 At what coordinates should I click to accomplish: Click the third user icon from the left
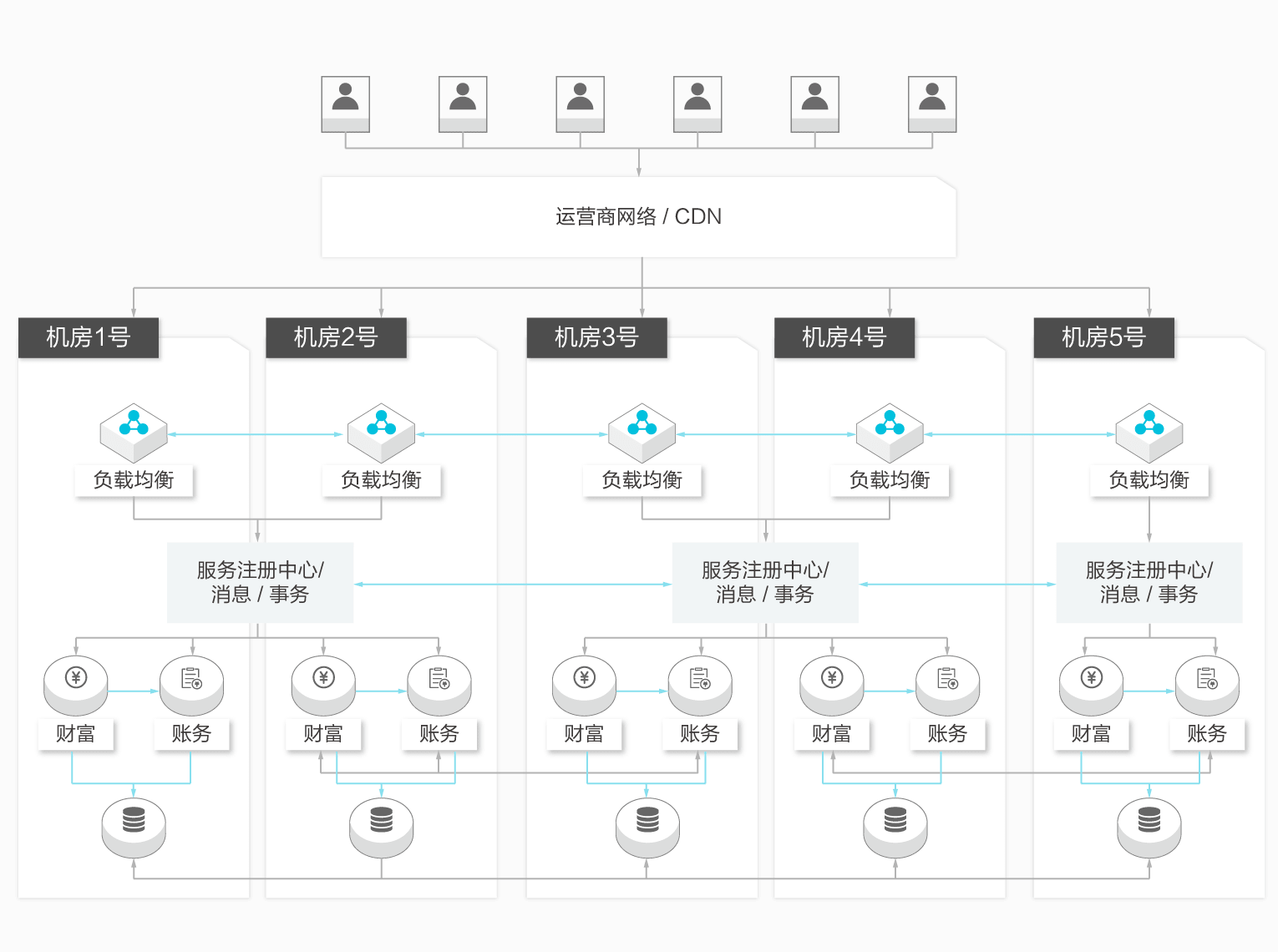(x=580, y=104)
